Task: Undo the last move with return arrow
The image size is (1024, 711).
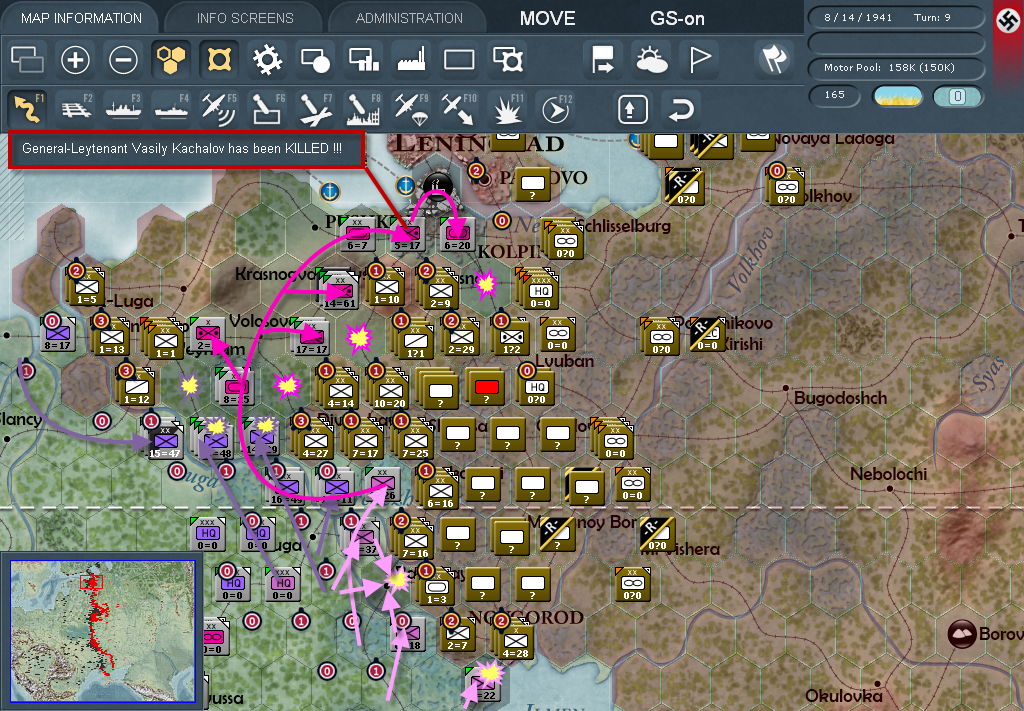Action: click(680, 109)
